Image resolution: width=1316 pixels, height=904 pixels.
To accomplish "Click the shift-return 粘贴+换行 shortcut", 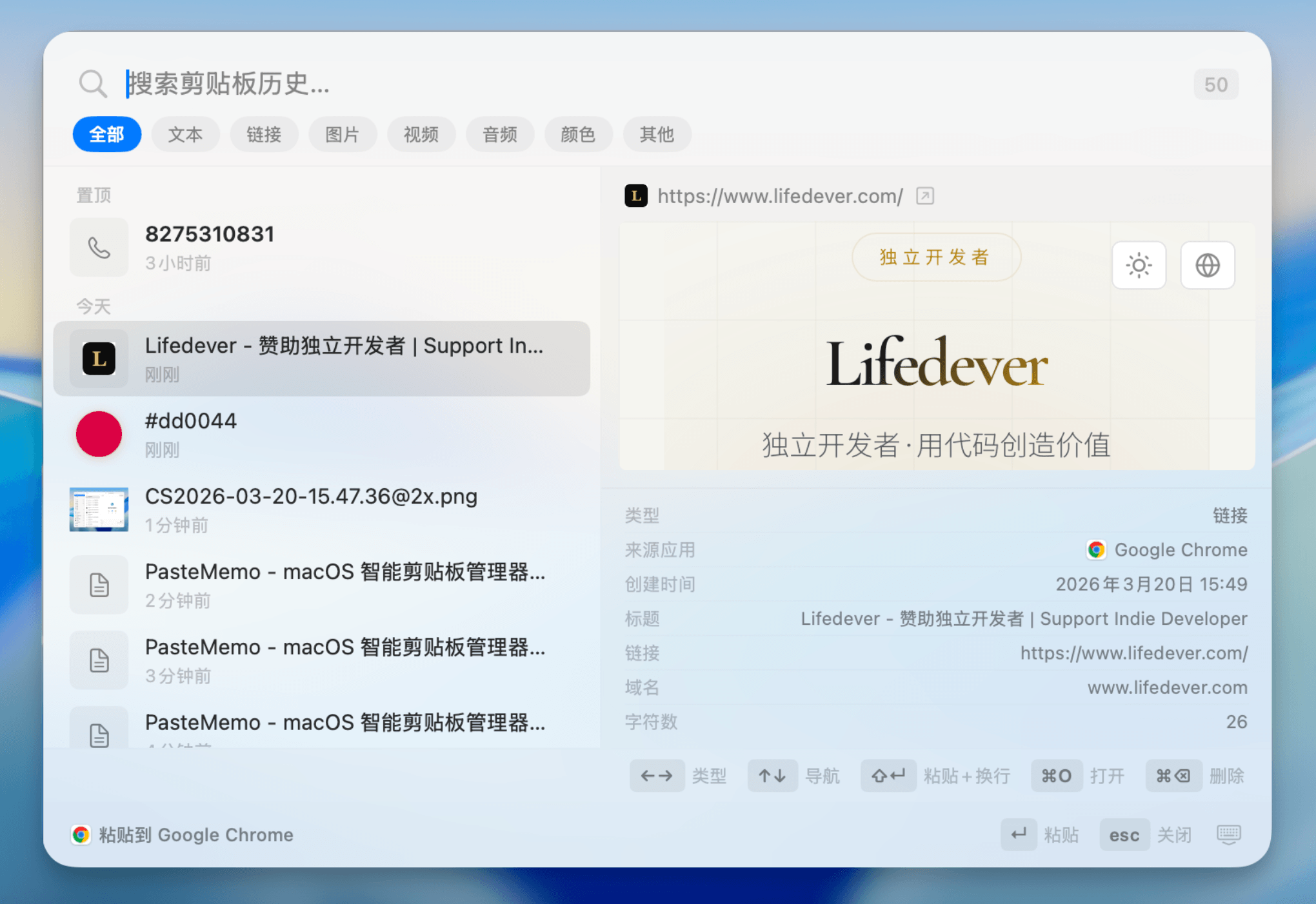I will tap(888, 776).
